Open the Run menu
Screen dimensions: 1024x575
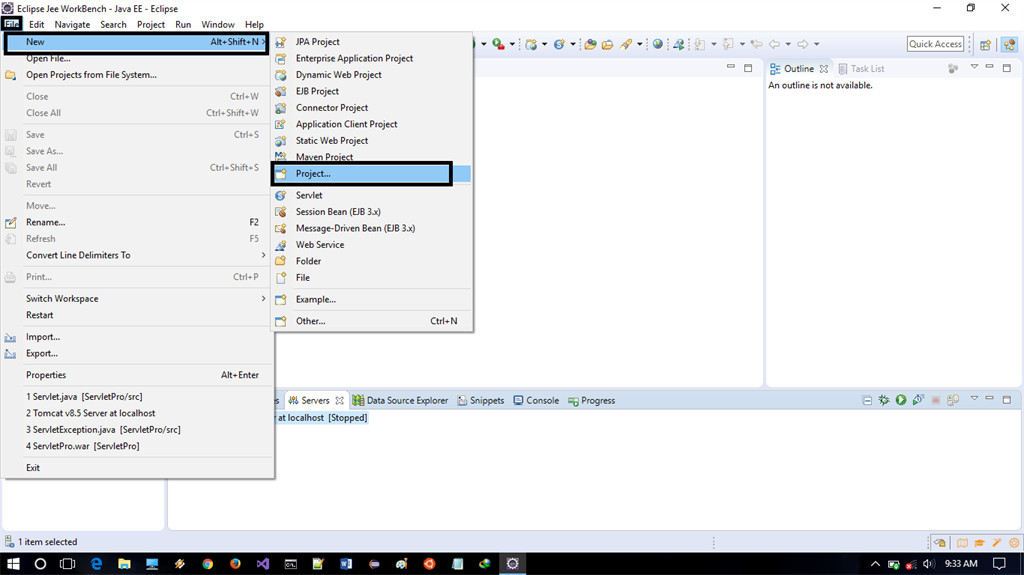tap(184, 25)
